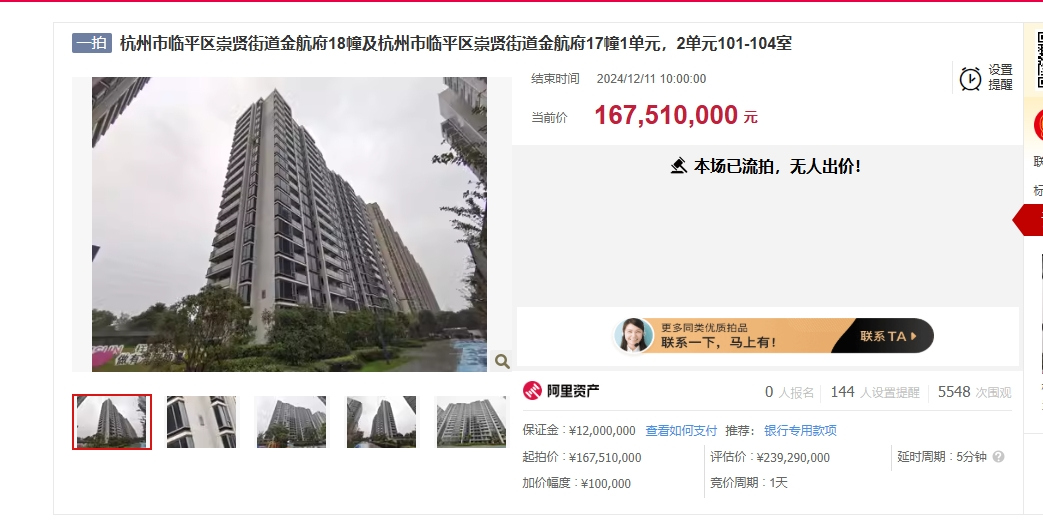Image resolution: width=1043 pixels, height=524 pixels.
Task: Click the auction listing title text
Action: (x=456, y=44)
